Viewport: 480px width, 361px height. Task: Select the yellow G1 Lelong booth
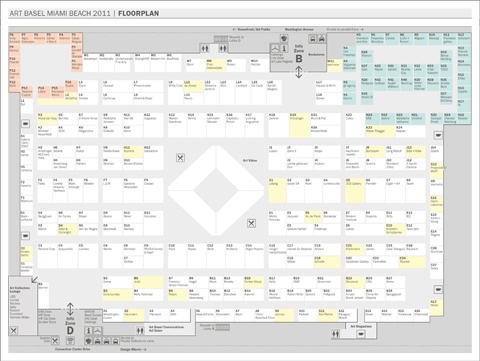pos(277,190)
